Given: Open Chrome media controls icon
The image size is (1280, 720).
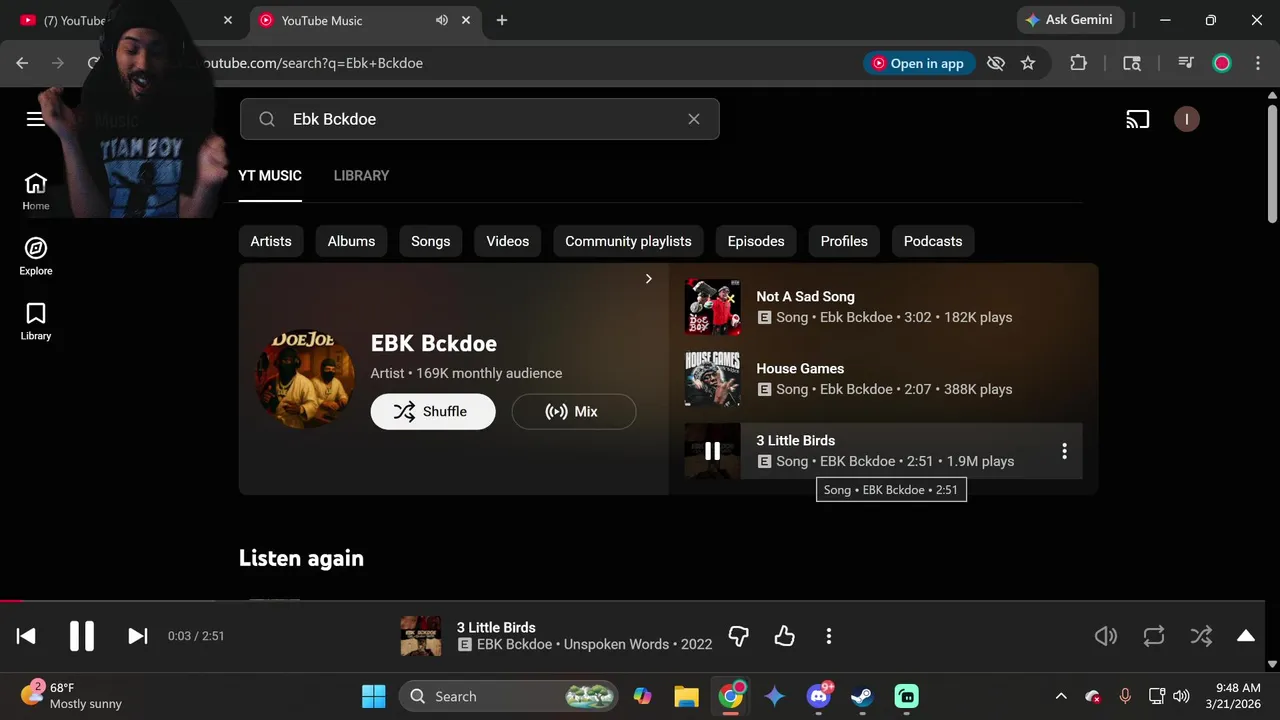Looking at the screenshot, I should pyautogui.click(x=1186, y=63).
